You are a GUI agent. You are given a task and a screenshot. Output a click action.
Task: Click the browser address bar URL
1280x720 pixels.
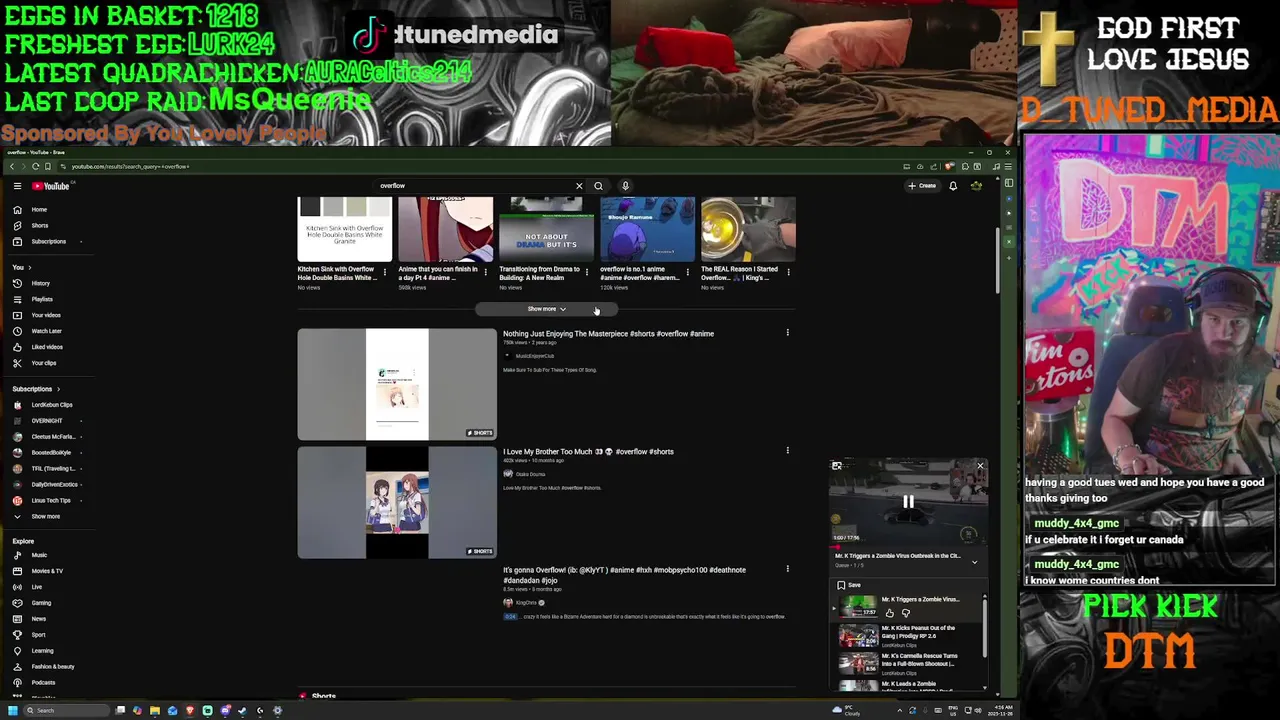pos(130,167)
